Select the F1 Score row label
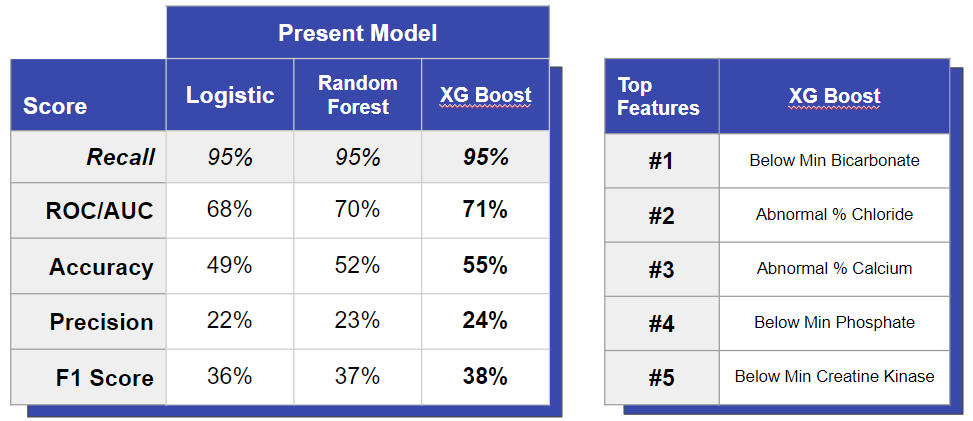This screenshot has width=973, height=421. click(x=104, y=377)
